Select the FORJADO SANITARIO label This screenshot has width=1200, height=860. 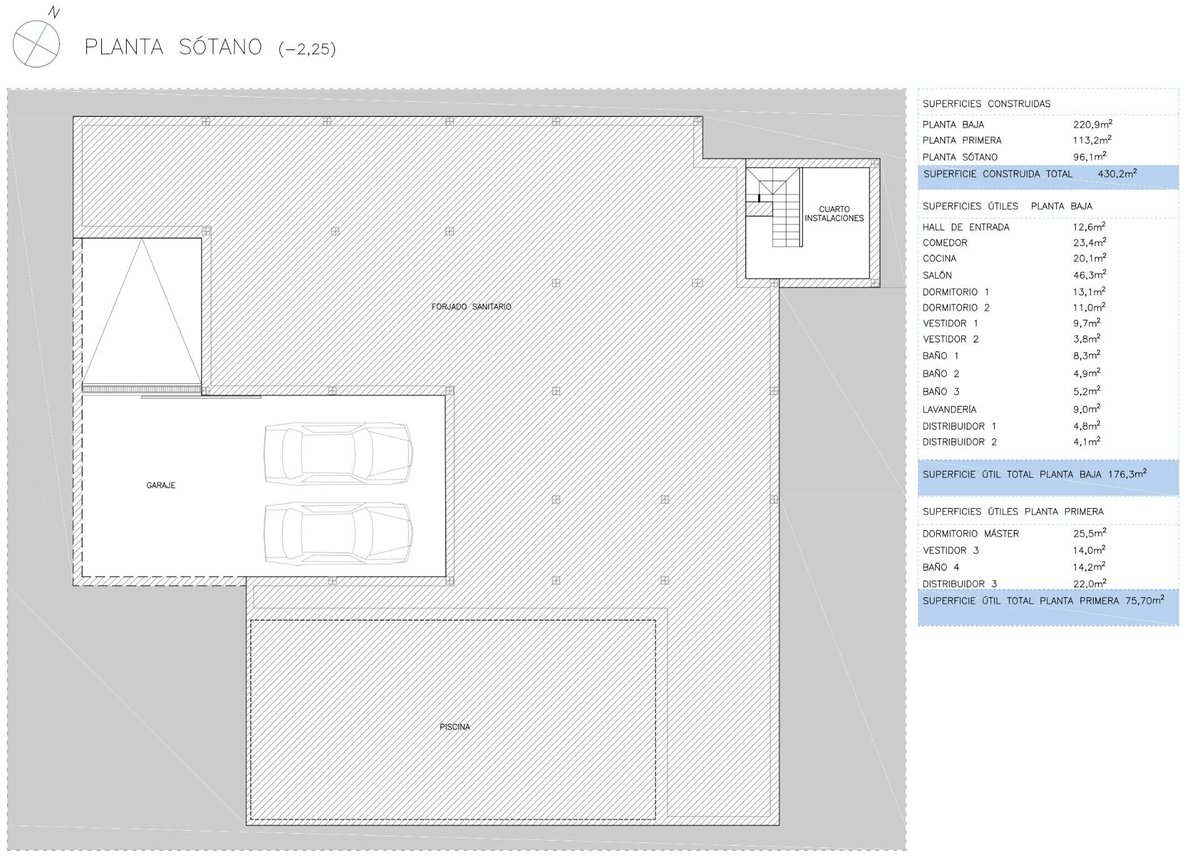click(x=465, y=307)
